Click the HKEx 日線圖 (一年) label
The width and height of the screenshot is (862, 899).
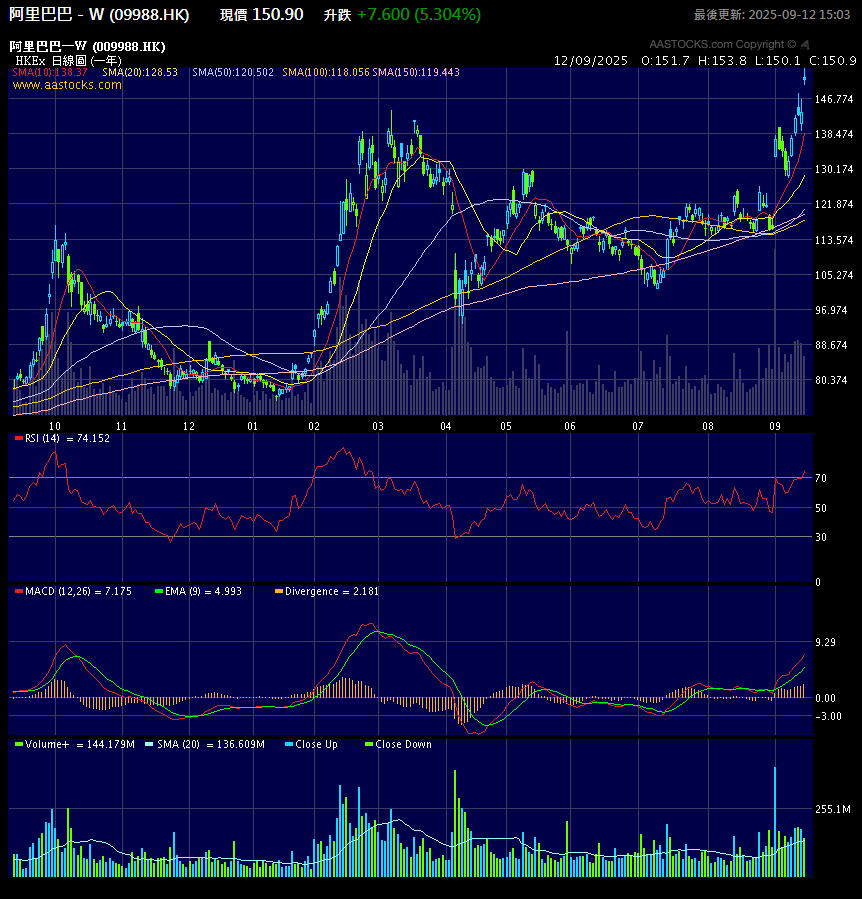[x=68, y=60]
